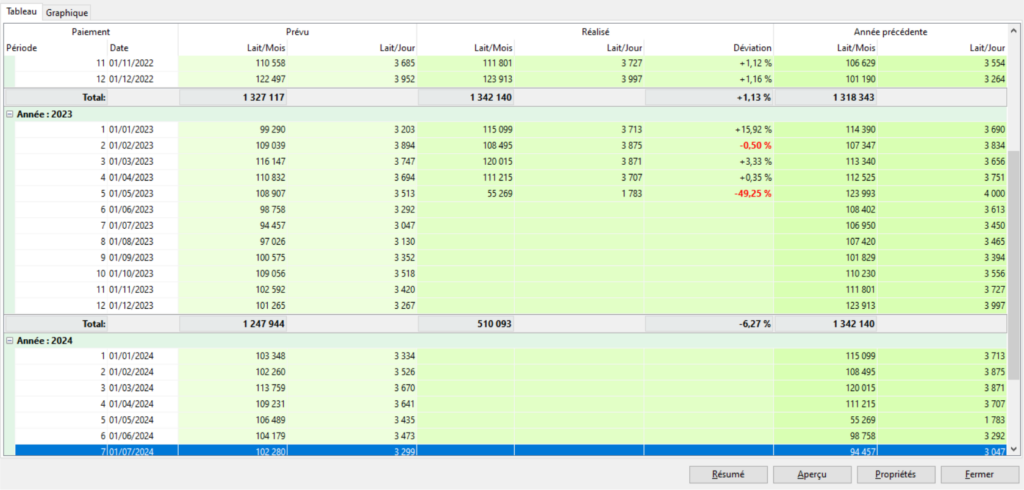The height and width of the screenshot is (490, 1024).
Task: Click the Réalisé value 55 269 for 01/05/2023
Action: (499, 193)
